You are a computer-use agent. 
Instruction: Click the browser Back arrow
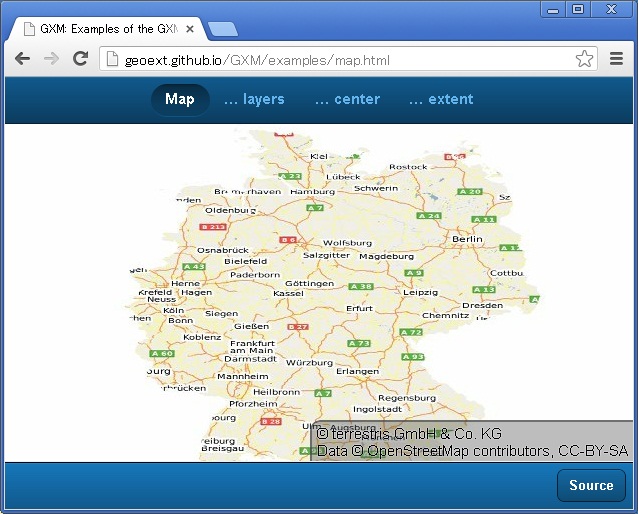coord(22,59)
